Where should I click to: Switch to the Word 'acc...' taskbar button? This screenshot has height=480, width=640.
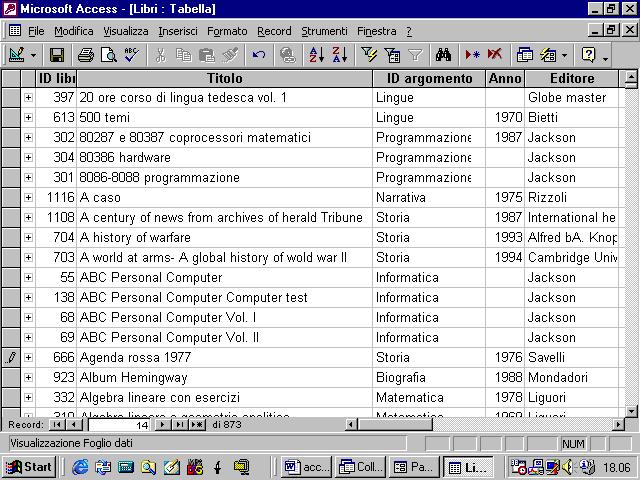click(306, 467)
